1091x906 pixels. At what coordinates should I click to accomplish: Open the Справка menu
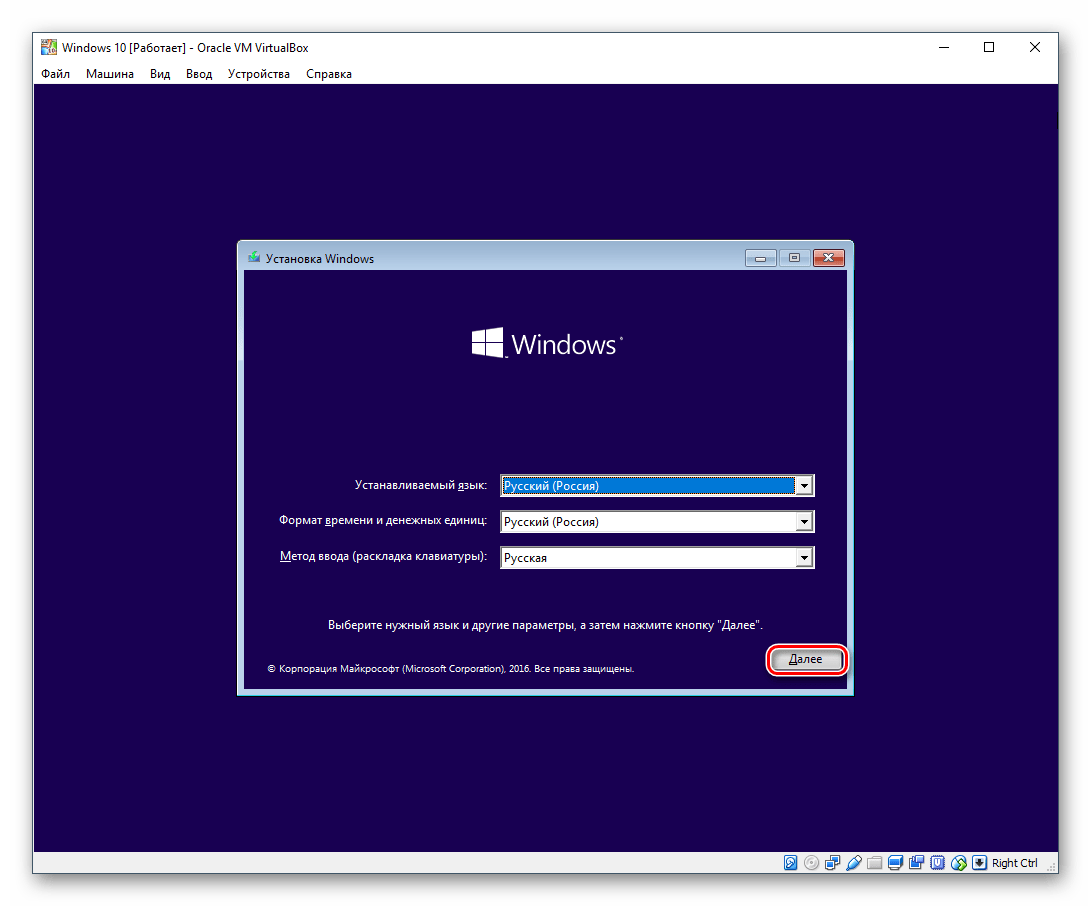(328, 74)
